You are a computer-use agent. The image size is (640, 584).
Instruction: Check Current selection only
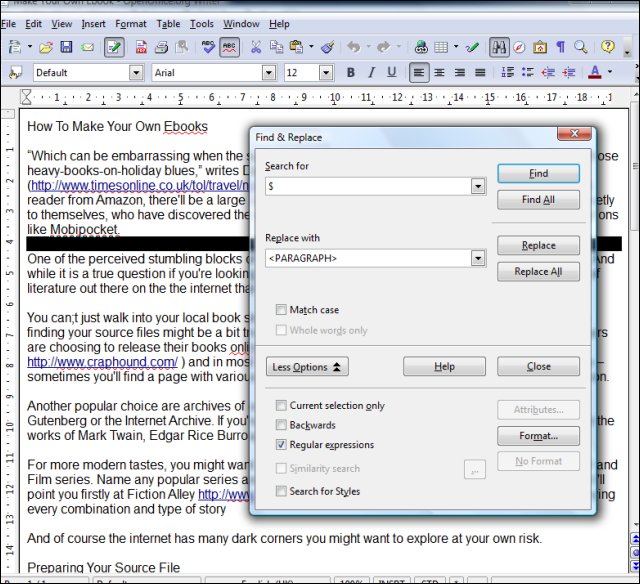(x=281, y=405)
